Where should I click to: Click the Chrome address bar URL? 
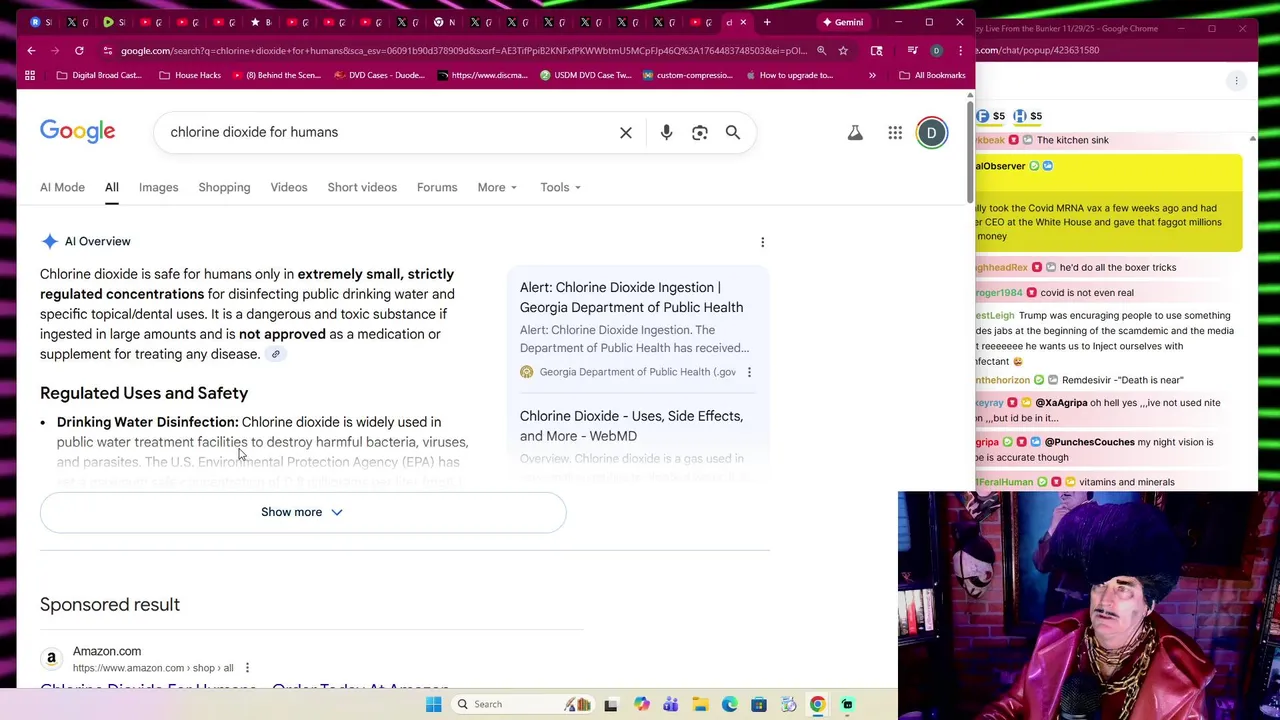pos(463,50)
